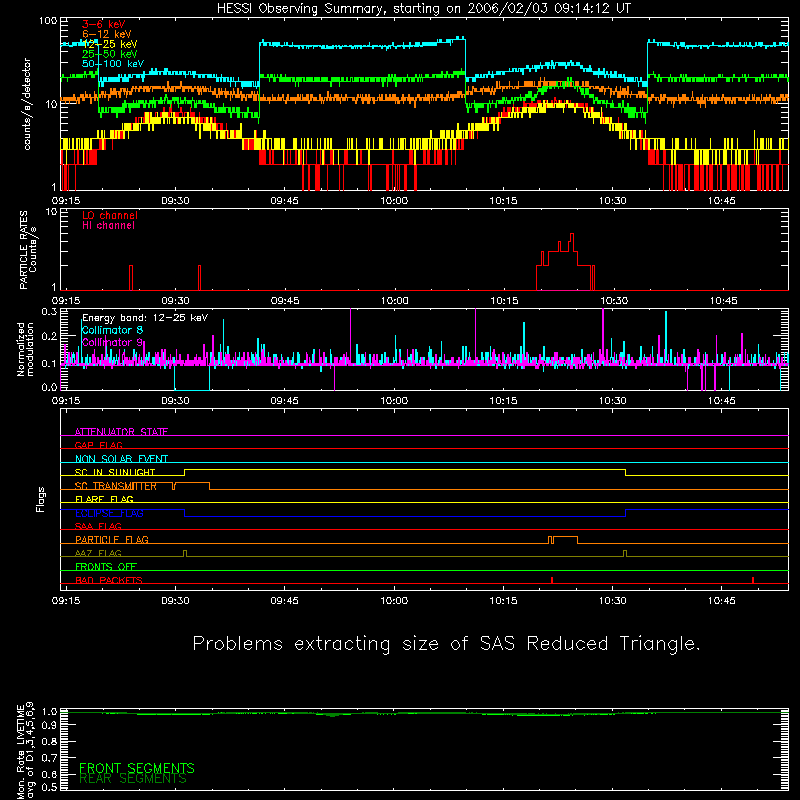This screenshot has width=800, height=800.
Task: Click the 10:30 tick label under the modulation panel
Action: [612, 401]
